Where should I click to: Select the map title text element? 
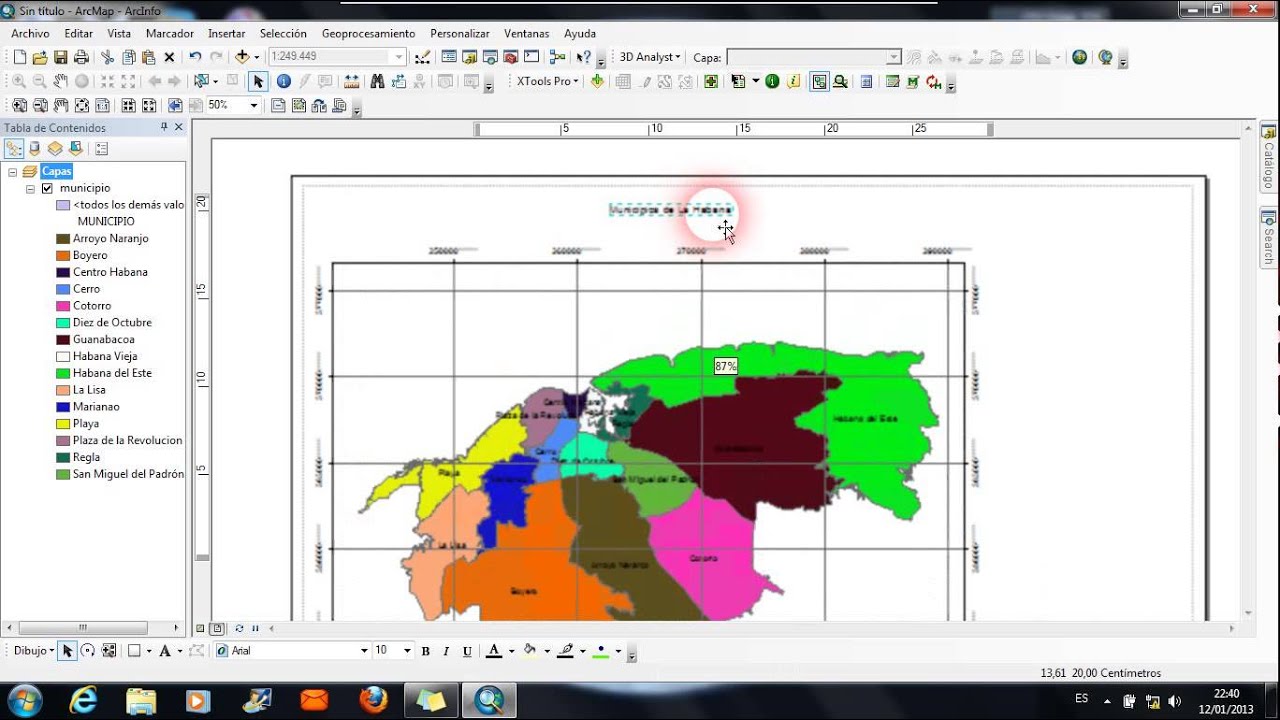click(x=671, y=210)
